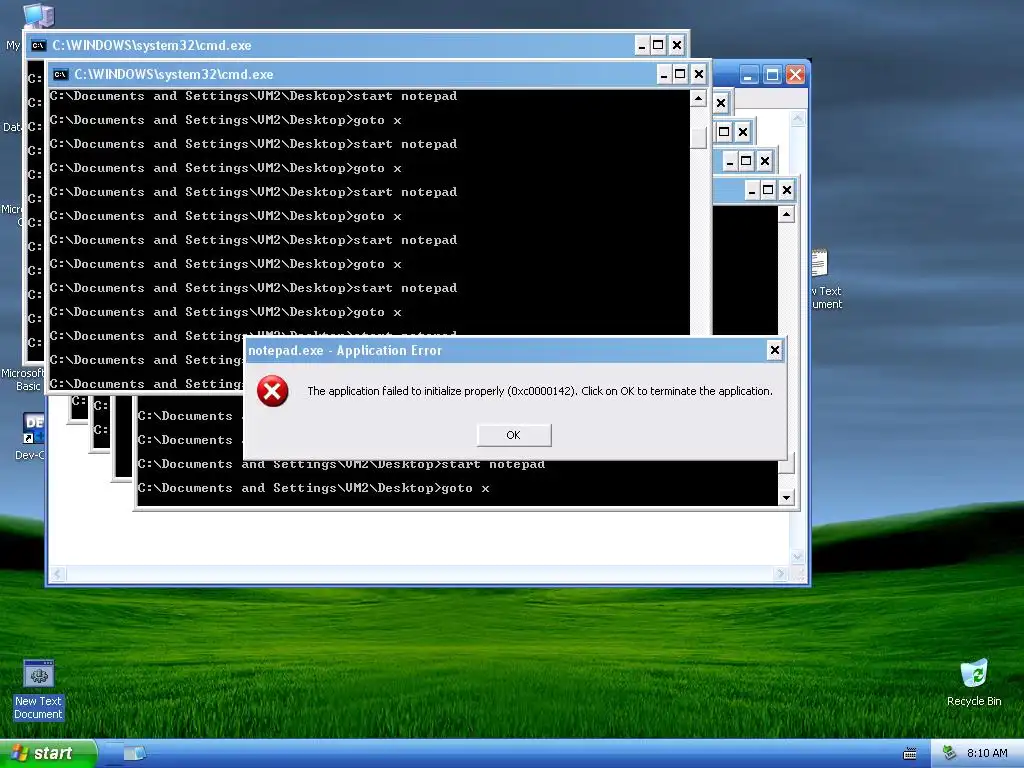The width and height of the screenshot is (1024, 768).
Task: Close the rear cmd.exe window behind the front one
Action: pyautogui.click(x=677, y=45)
